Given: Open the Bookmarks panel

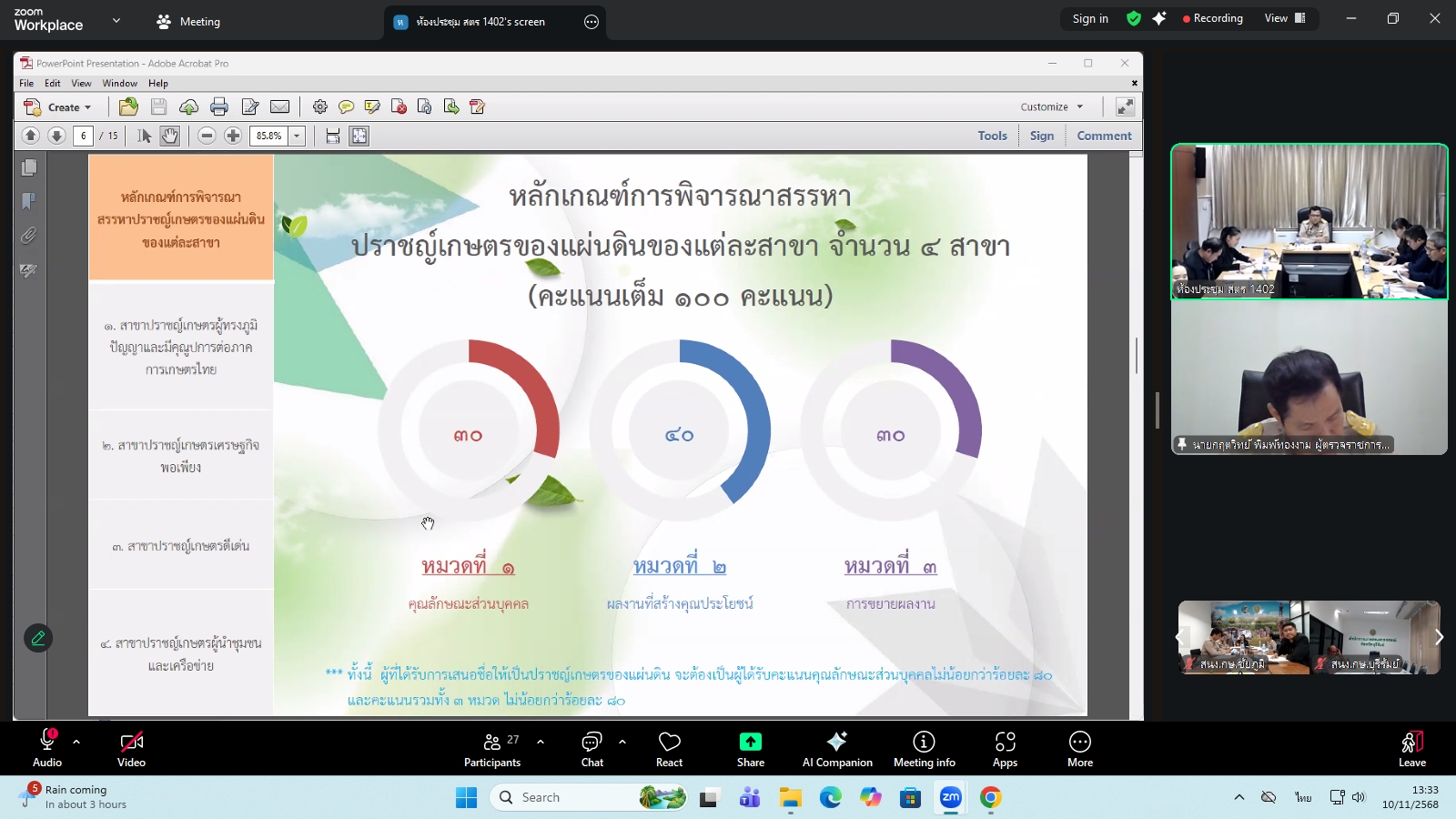Looking at the screenshot, I should (28, 202).
